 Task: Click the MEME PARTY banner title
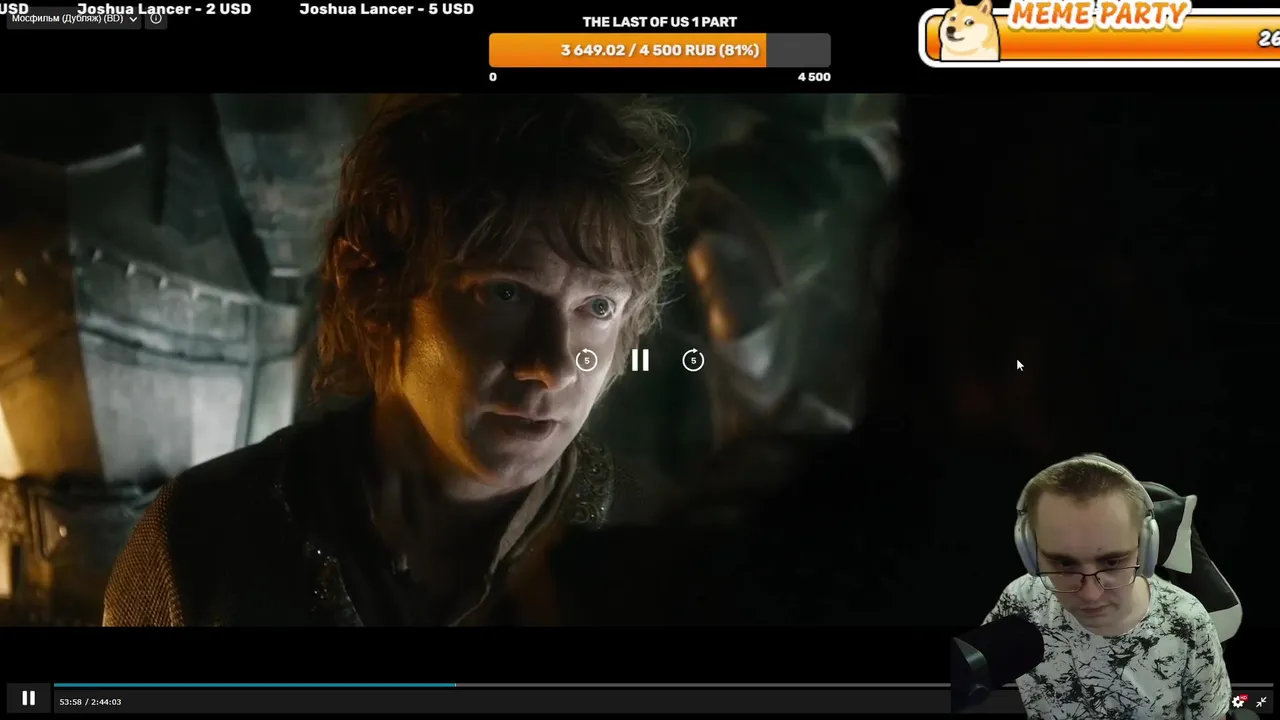point(1098,14)
